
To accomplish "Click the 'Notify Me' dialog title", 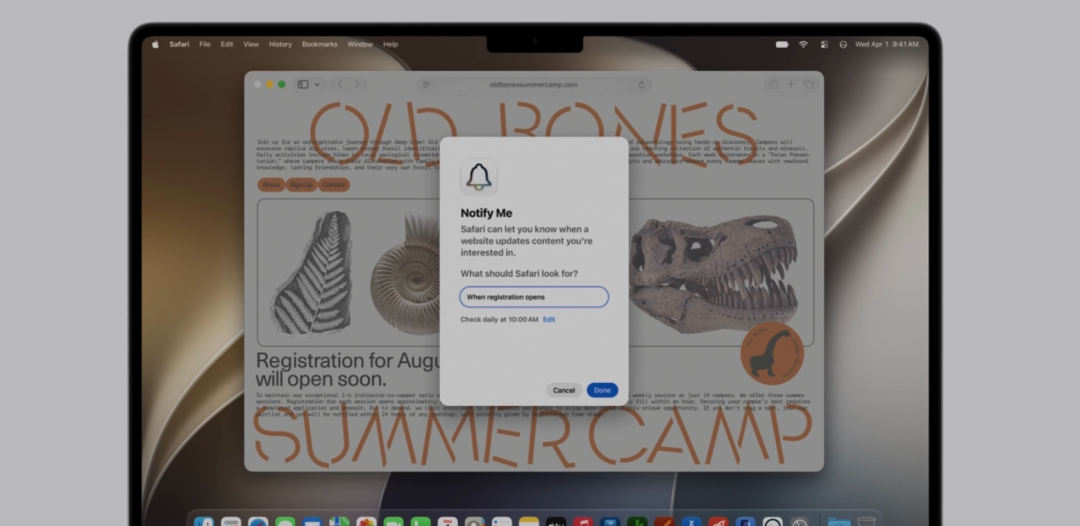I will (486, 213).
